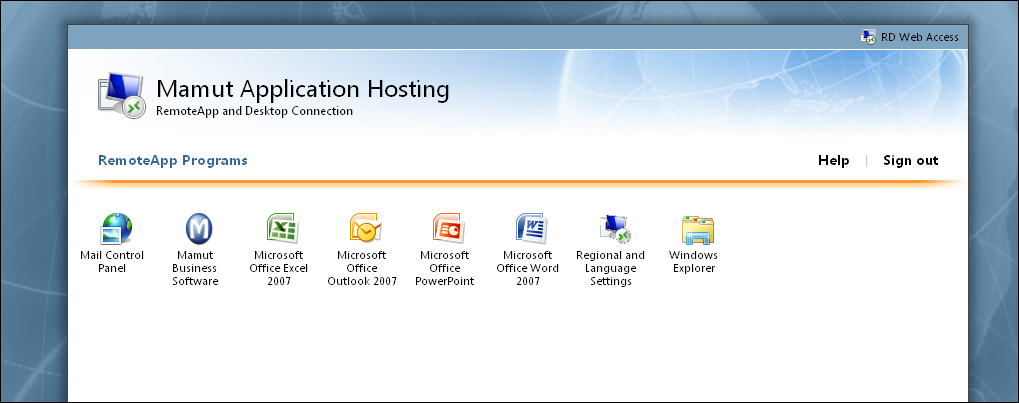Click the "Windows Explorer" label text
The height and width of the screenshot is (403, 1019).
click(x=693, y=261)
